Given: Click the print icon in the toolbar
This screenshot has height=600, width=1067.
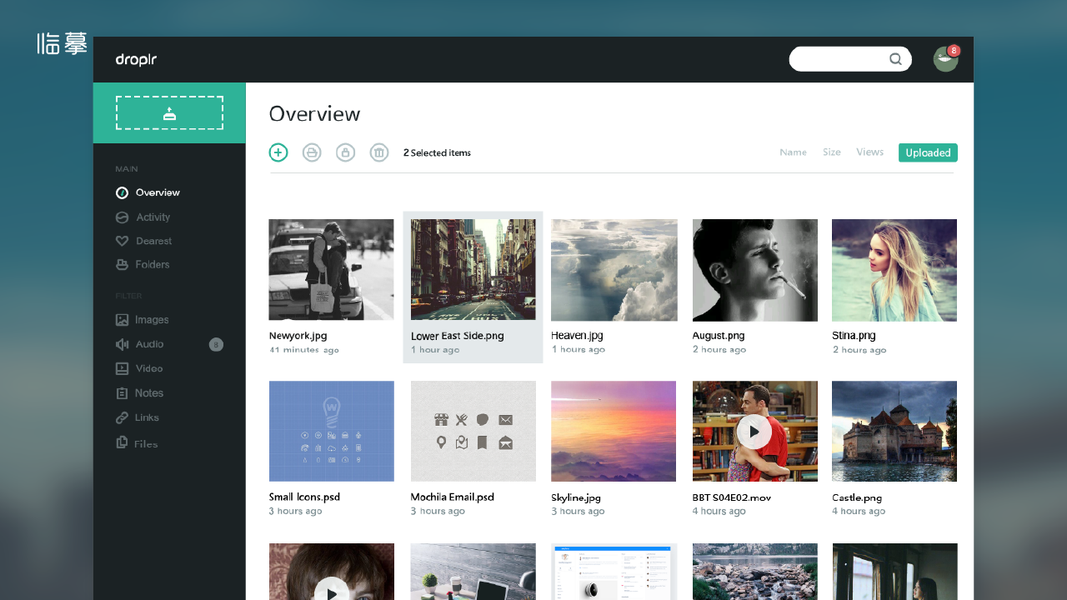Looking at the screenshot, I should [x=312, y=152].
